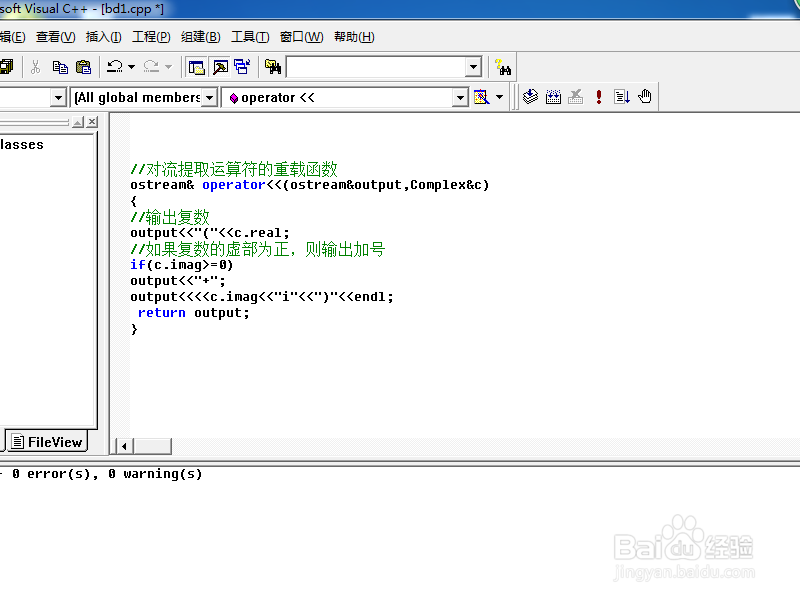800x600 pixels.
Task: Open the 编辑(E) menu
Action: point(12,37)
